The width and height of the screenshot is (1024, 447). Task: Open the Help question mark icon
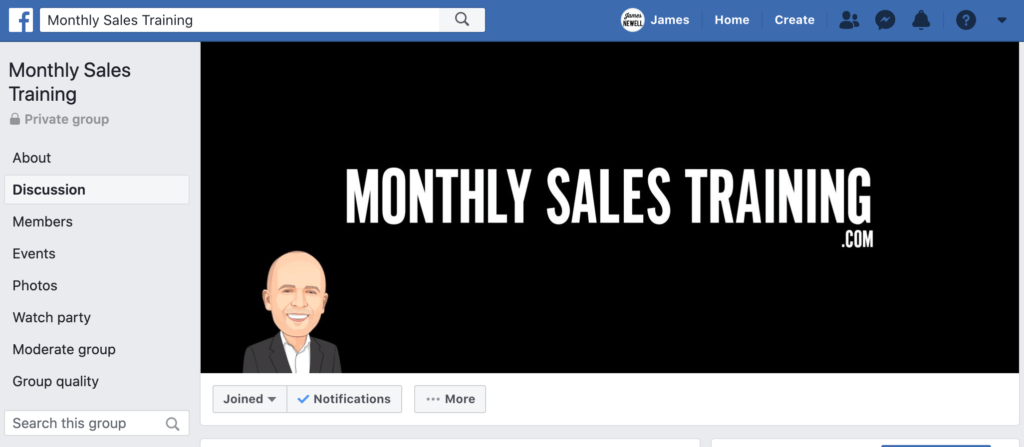[x=966, y=20]
